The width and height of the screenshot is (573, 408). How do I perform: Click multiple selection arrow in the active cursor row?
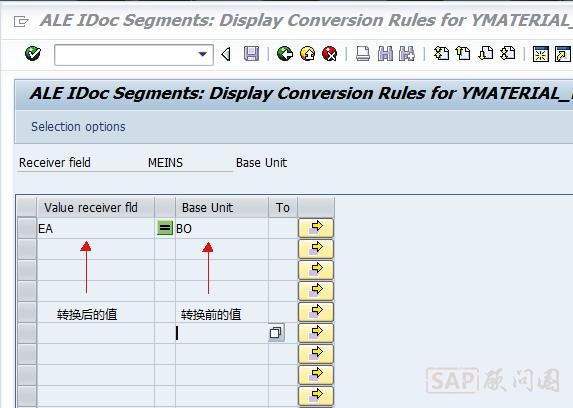click(x=316, y=333)
